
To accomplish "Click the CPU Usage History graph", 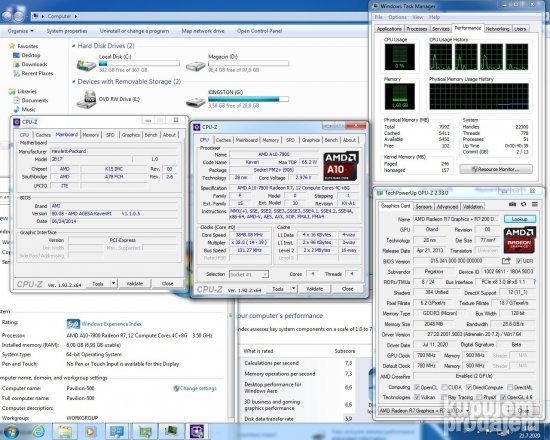I will 479,57.
